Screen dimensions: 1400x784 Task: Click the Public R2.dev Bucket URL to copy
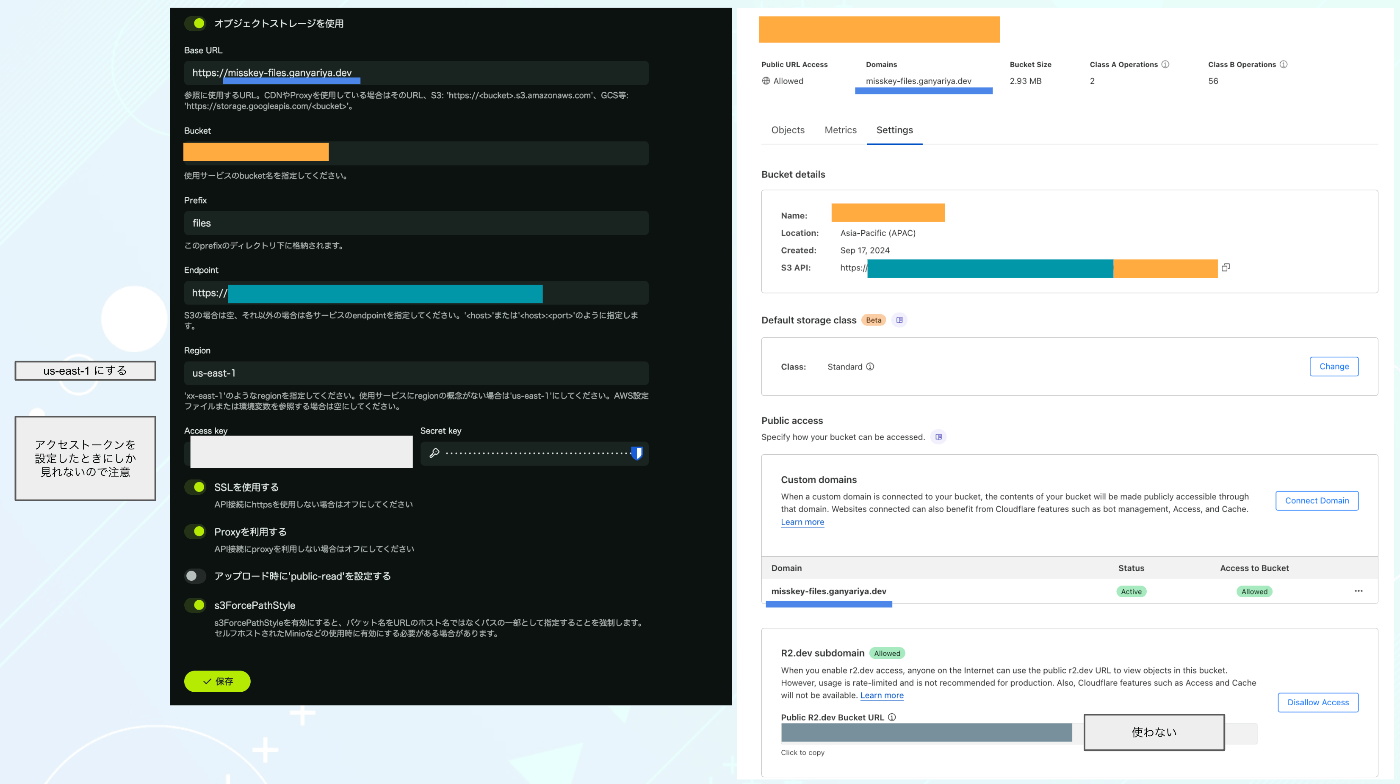[x=1019, y=733]
